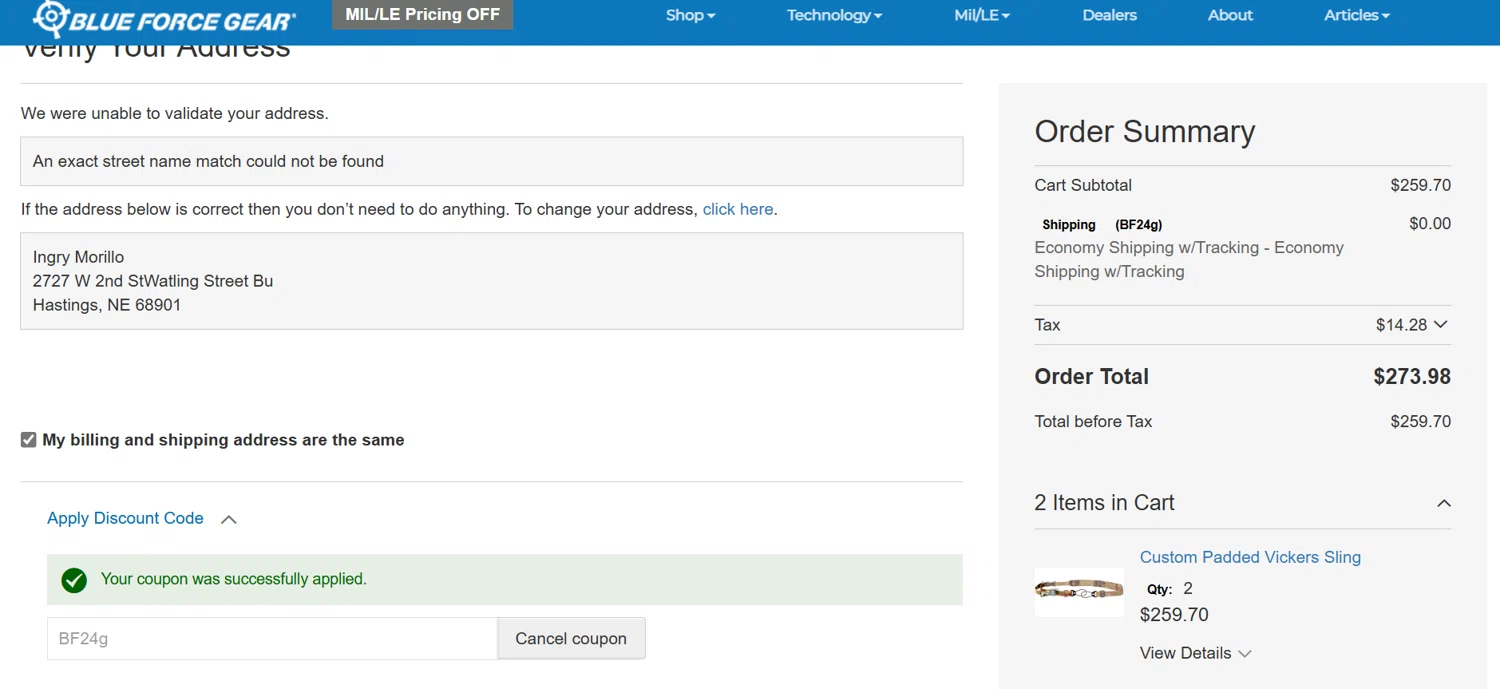
Task: Open the Technology menu
Action: click(834, 15)
